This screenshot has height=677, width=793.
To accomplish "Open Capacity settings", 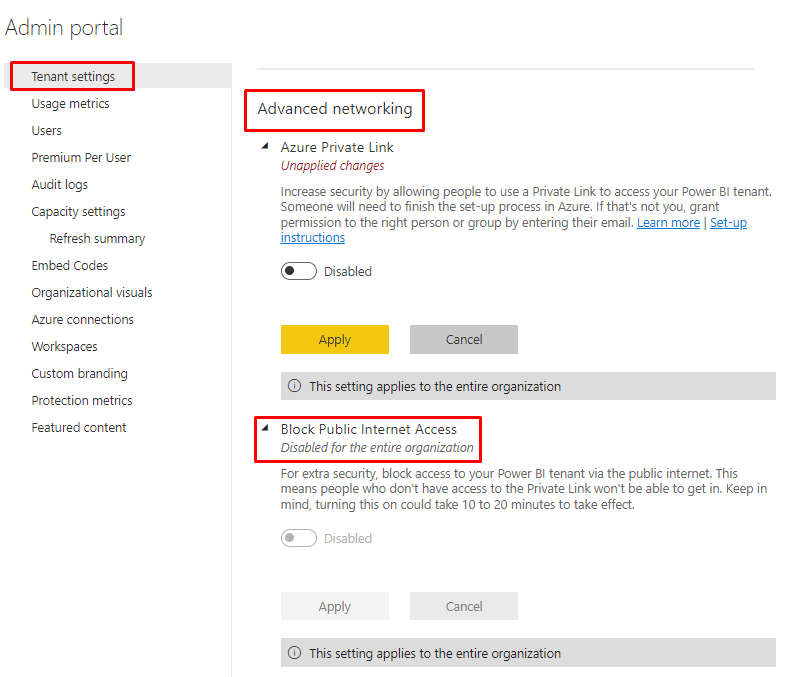I will [78, 212].
